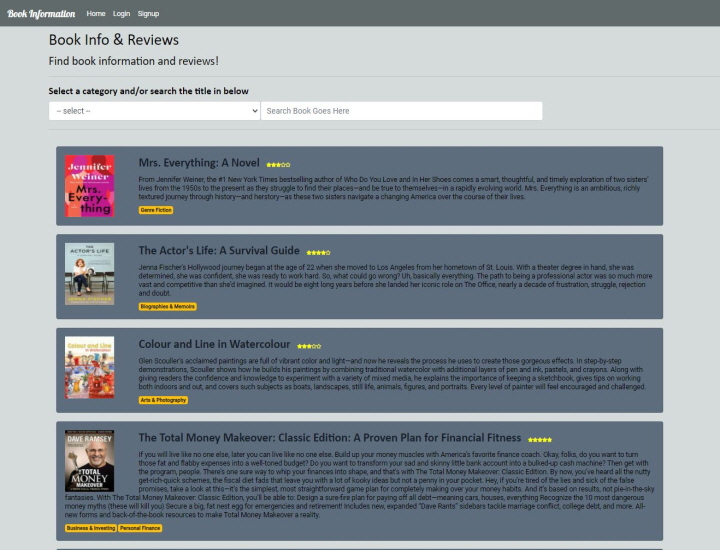720x550 pixels.
Task: Open Total Money Makeover cover thumbnail
Action: point(90,461)
